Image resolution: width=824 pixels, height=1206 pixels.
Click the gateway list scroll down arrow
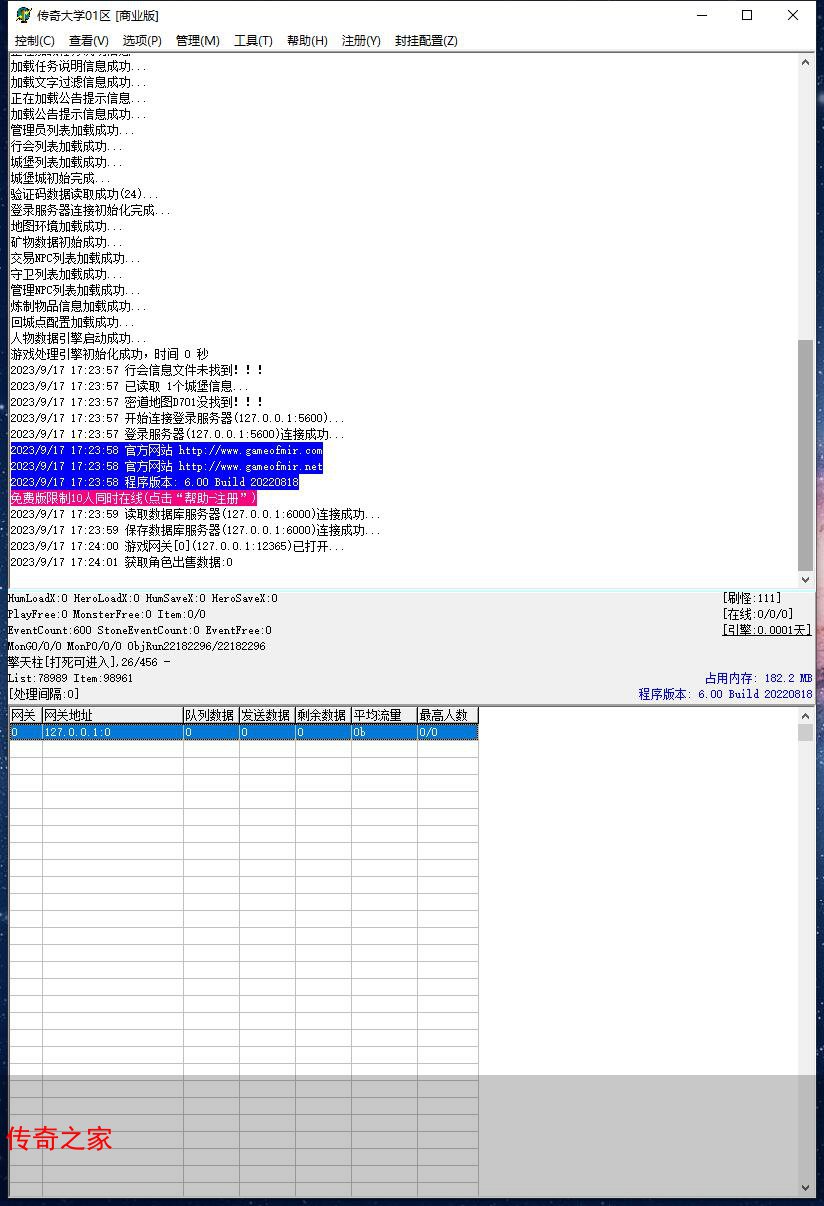click(806, 1187)
